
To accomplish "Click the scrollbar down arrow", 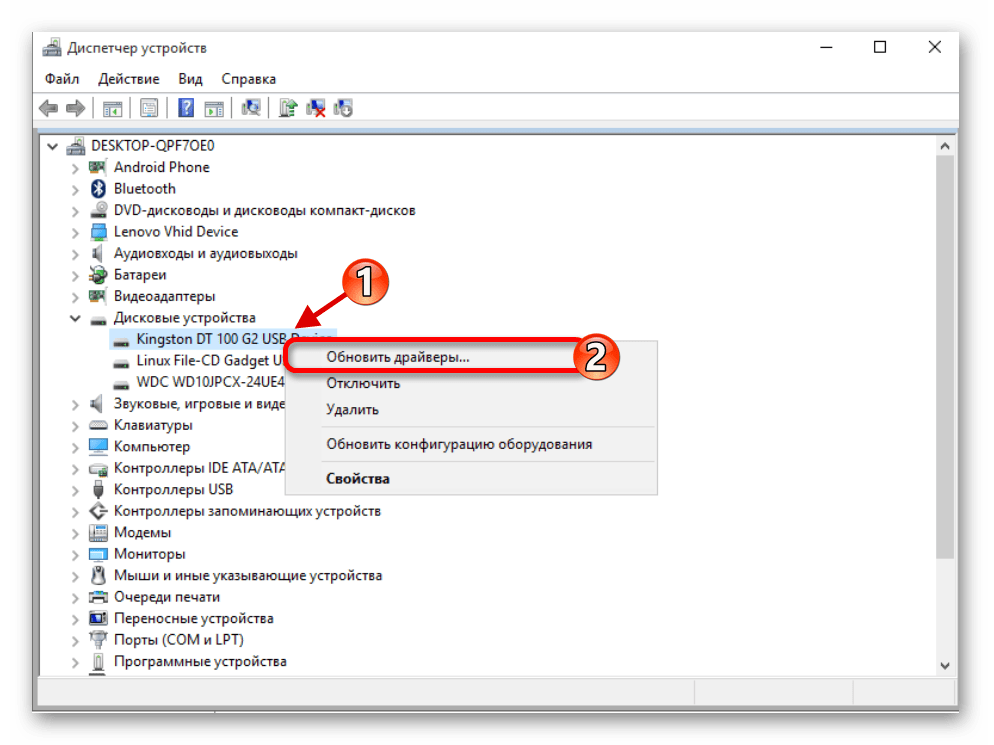I will coord(944,665).
